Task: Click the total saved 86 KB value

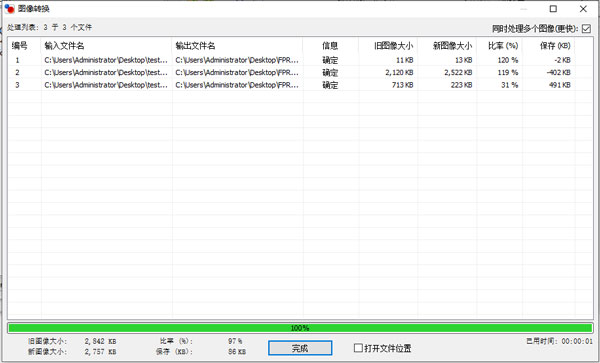Action: 237,352
